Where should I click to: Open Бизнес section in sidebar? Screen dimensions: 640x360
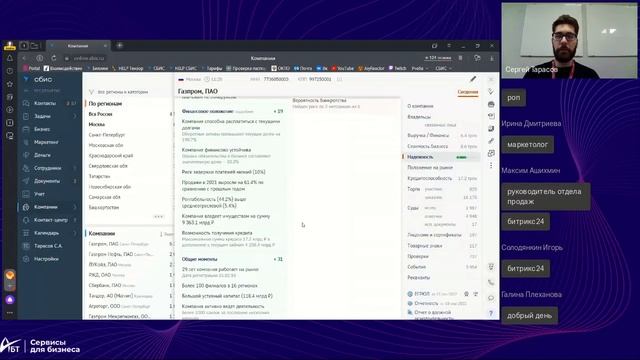[x=42, y=129]
